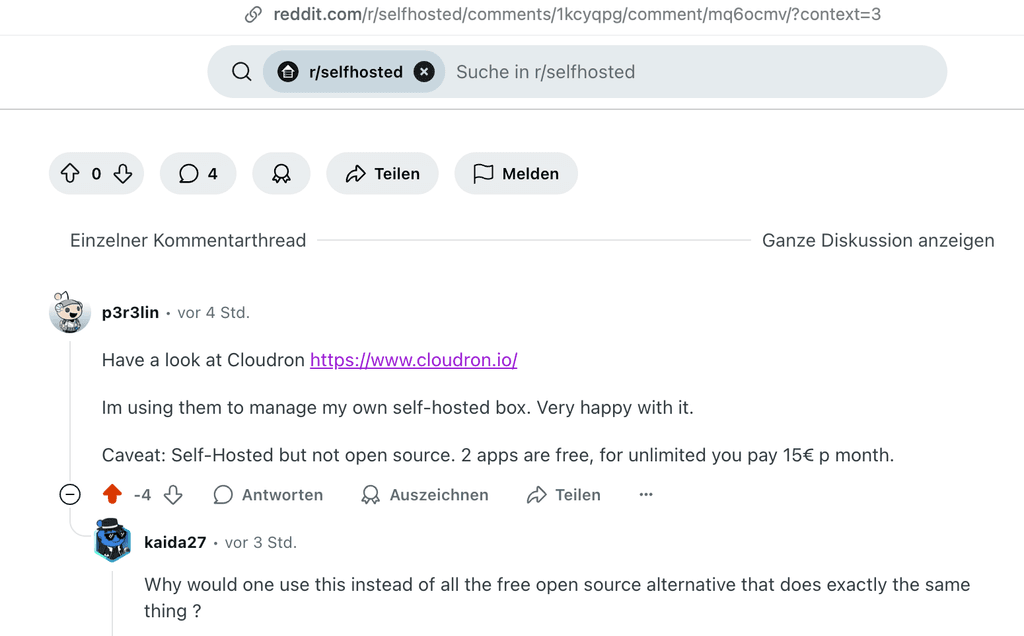Show full discussion via Ganze Diskussion anzeigen
Viewport: 1024px width, 636px height.
pos(878,240)
